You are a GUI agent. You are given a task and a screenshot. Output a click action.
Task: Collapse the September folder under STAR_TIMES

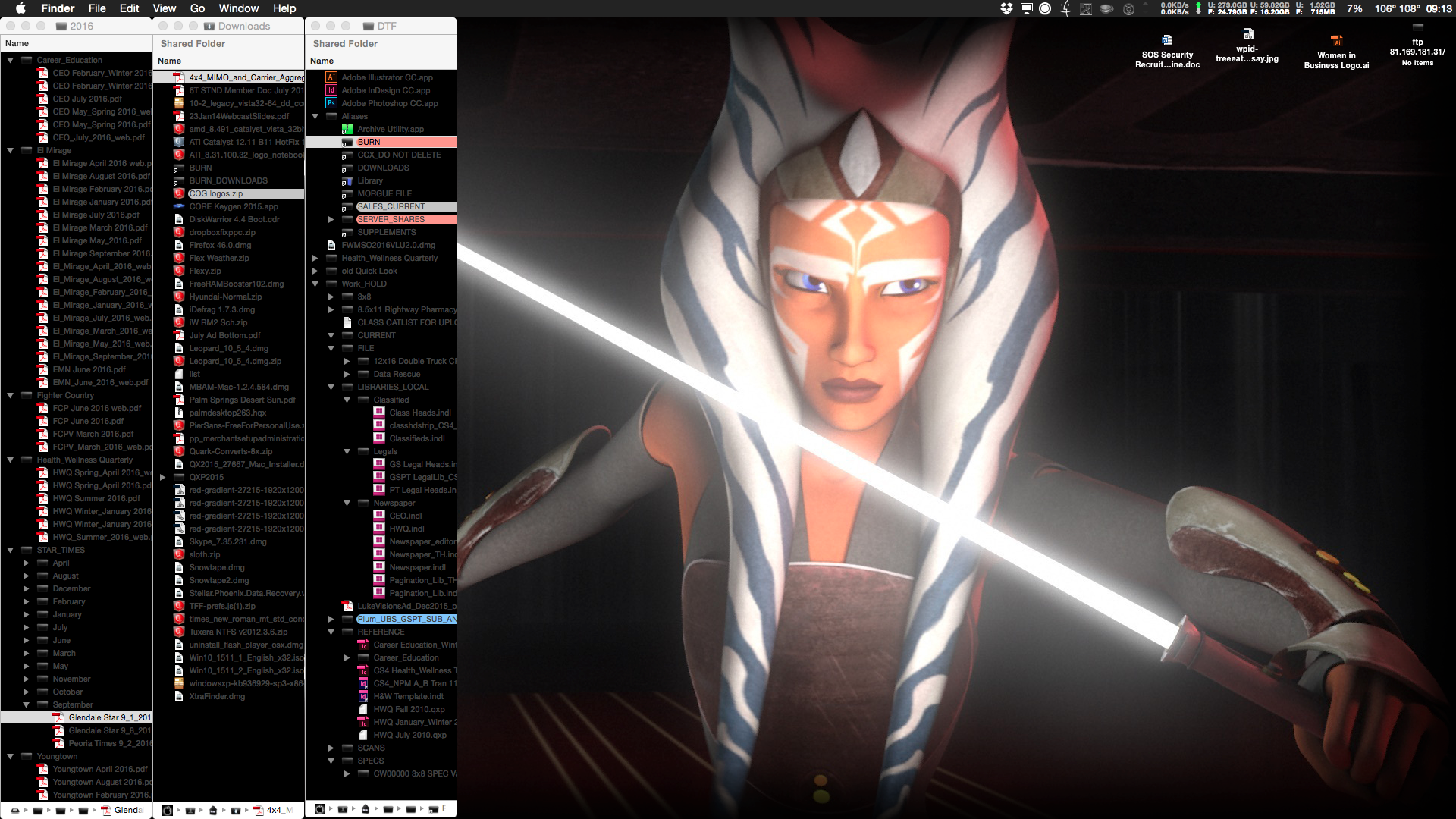[27, 704]
